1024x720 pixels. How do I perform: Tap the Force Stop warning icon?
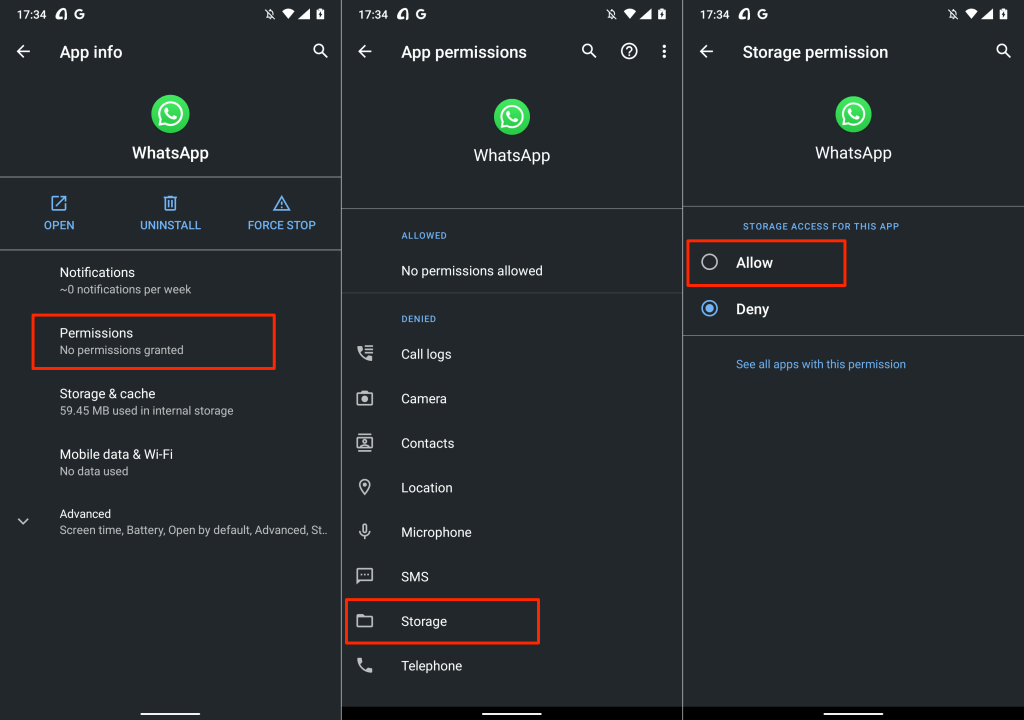pyautogui.click(x=281, y=204)
